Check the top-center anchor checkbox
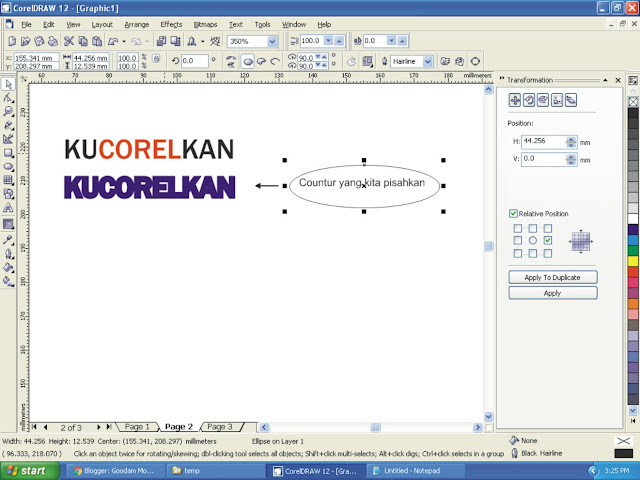Image resolution: width=640 pixels, height=480 pixels. pos(533,228)
